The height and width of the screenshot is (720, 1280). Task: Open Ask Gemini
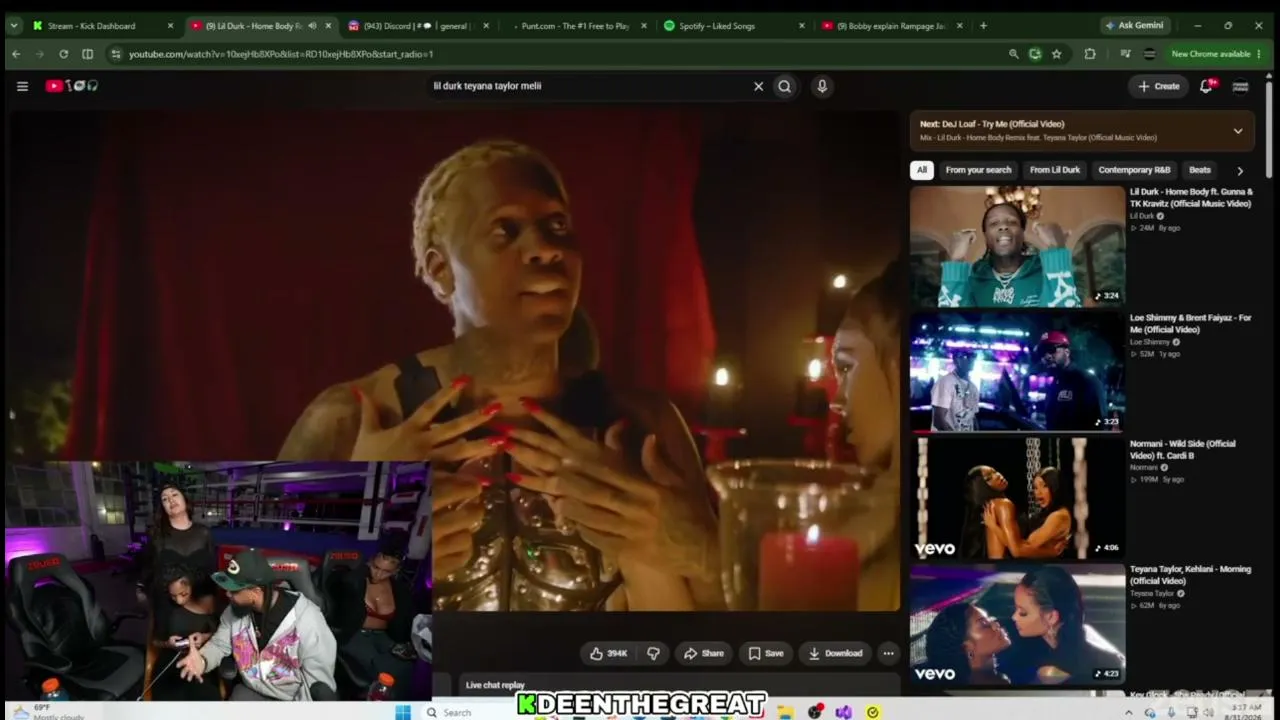point(1134,26)
